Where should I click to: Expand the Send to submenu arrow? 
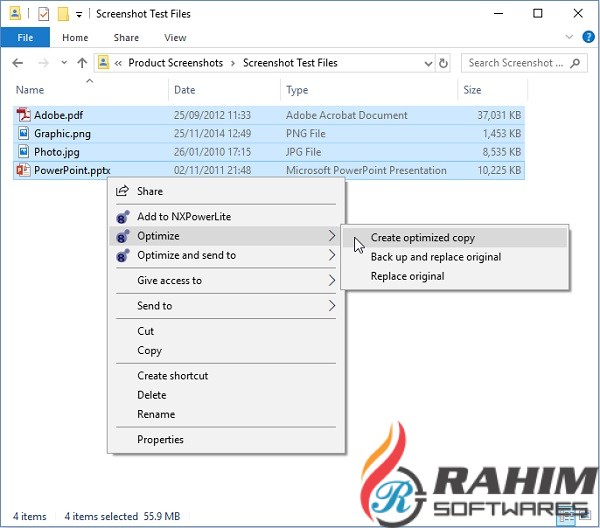pyautogui.click(x=332, y=306)
